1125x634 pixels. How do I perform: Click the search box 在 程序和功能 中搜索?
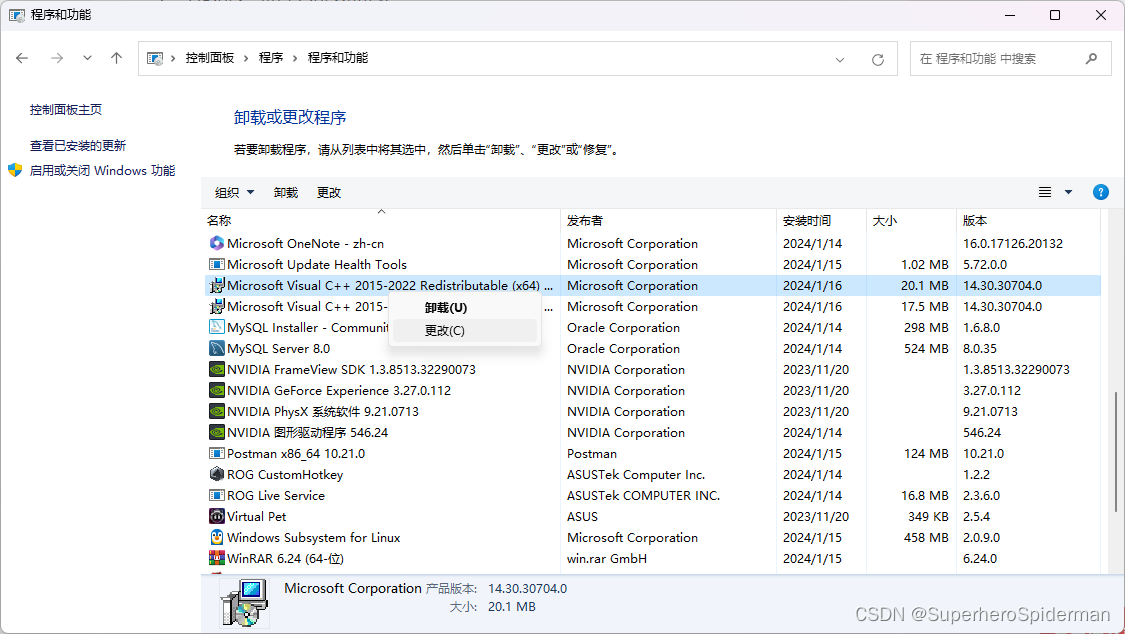1010,59
